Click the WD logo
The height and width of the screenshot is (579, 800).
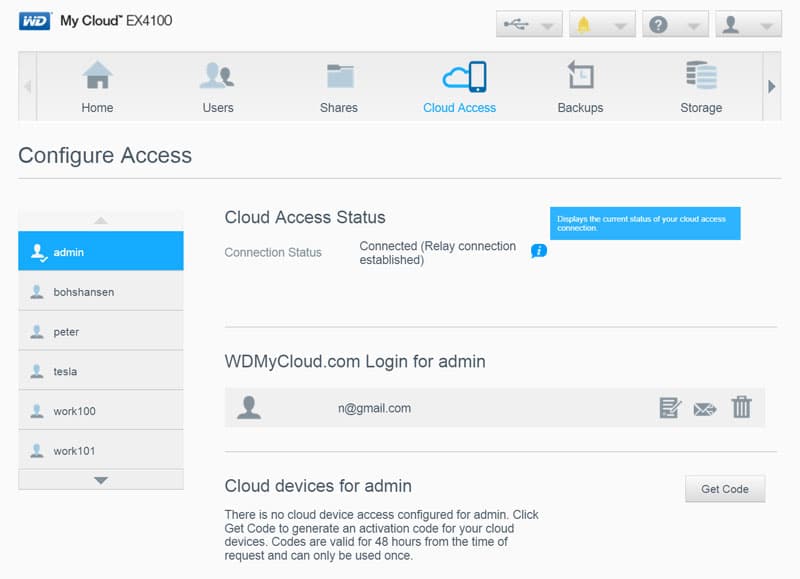[35, 21]
